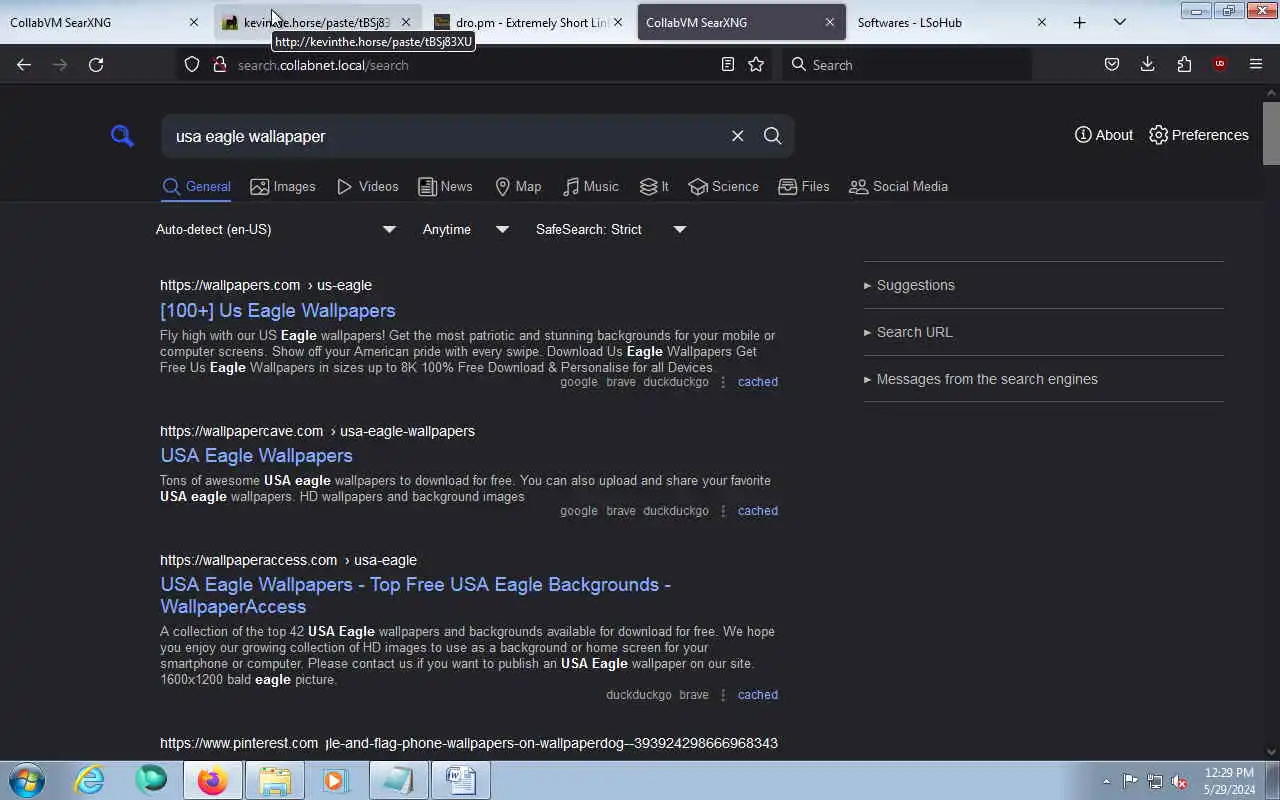Open cached link for wallpapers.com result
This screenshot has height=800, width=1280.
pyautogui.click(x=757, y=382)
